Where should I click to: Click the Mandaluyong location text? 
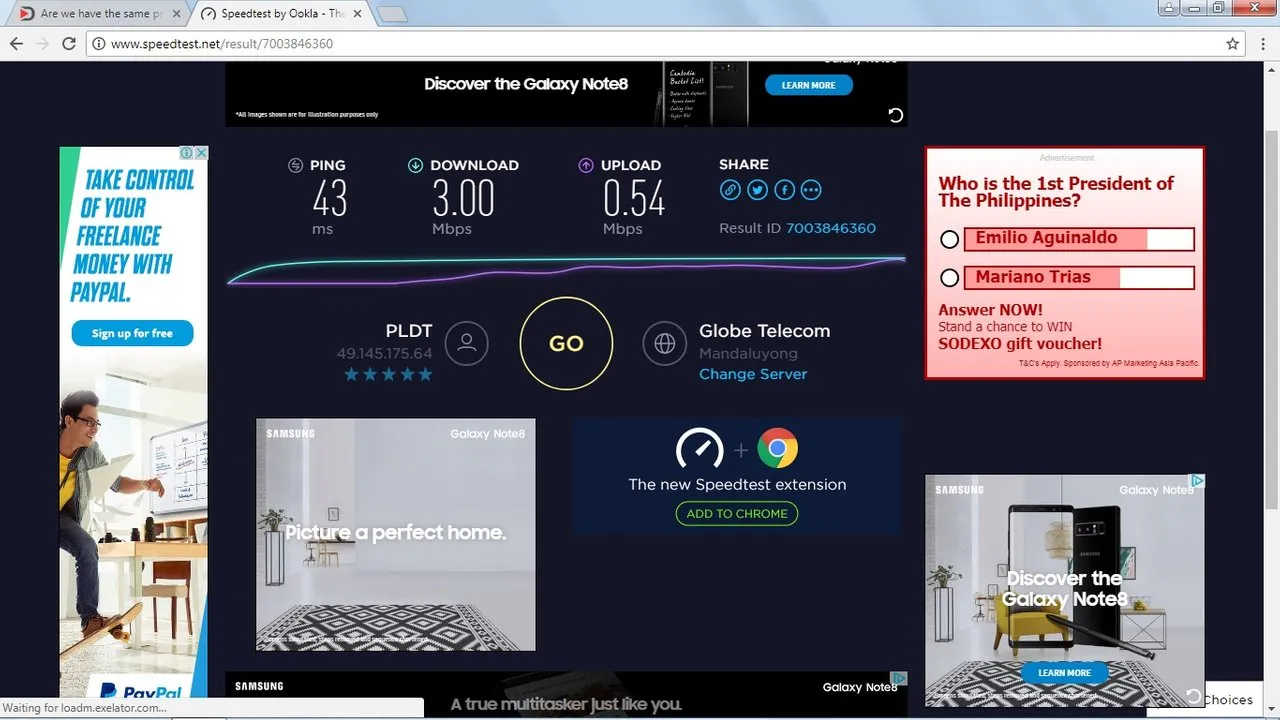point(748,353)
